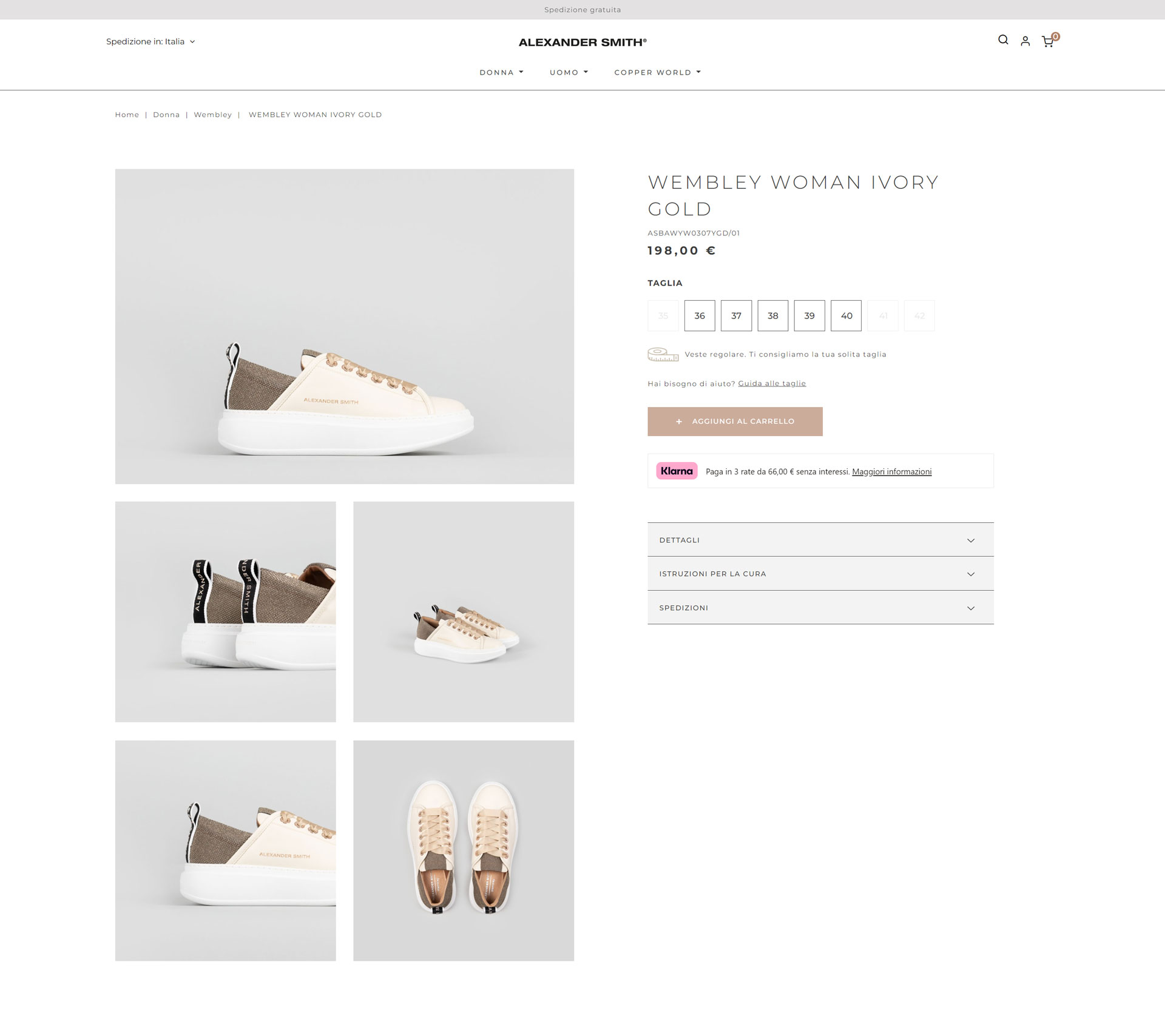Open the top-down view sneakers image
Screen dimensions: 1165x1036
pyautogui.click(x=464, y=850)
